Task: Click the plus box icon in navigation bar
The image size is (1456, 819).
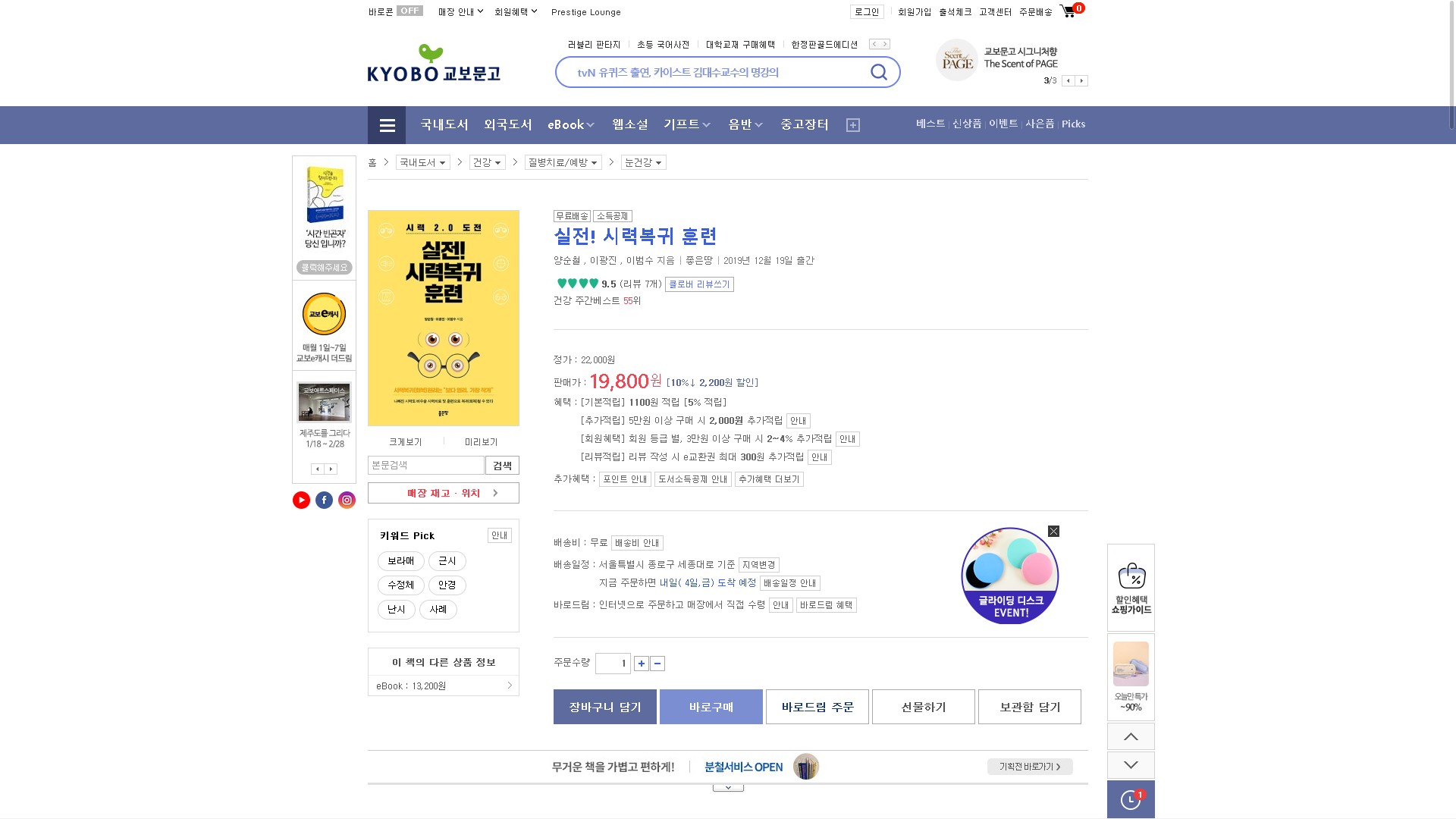Action: [853, 125]
